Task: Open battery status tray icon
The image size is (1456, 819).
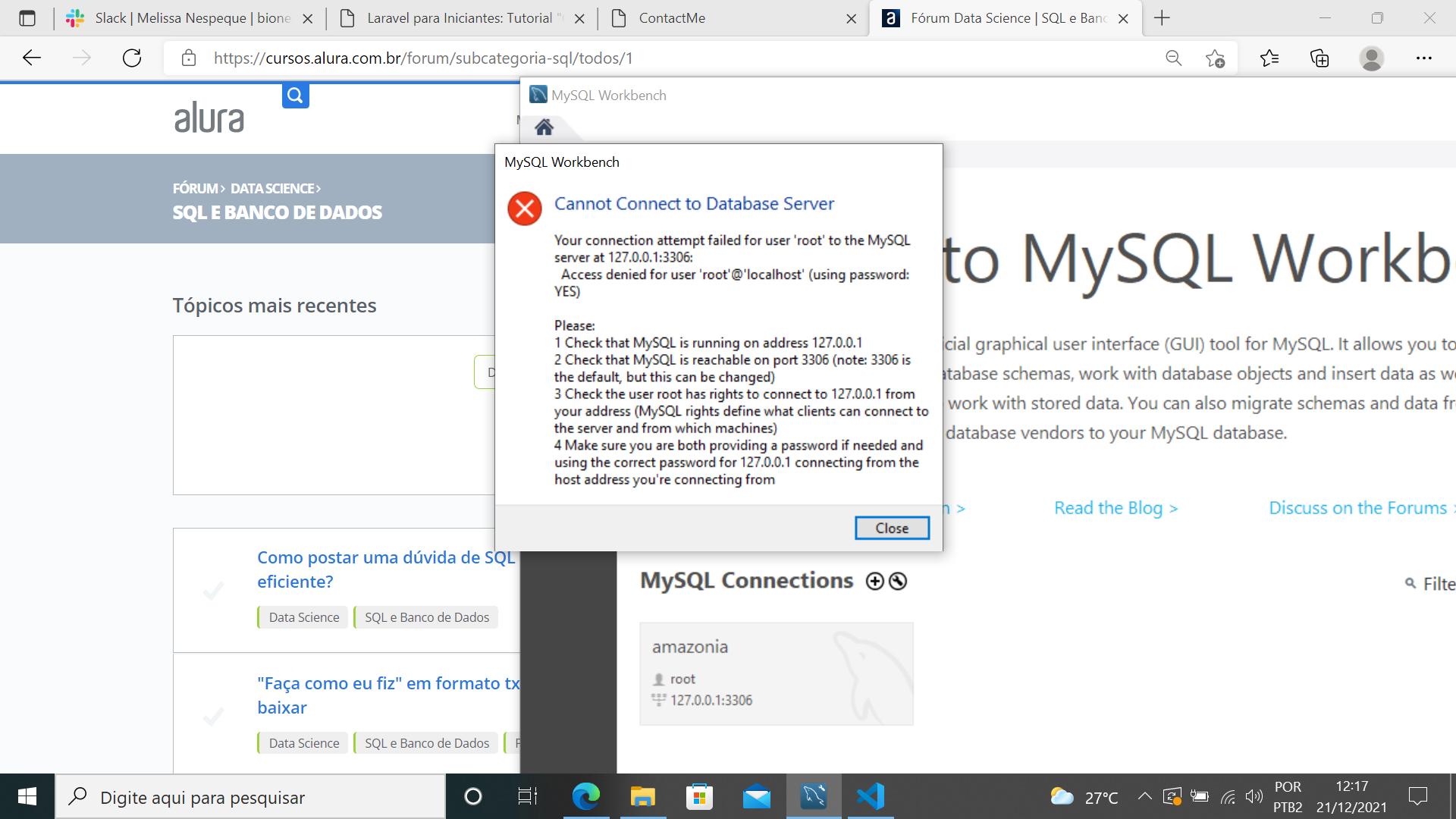Action: pyautogui.click(x=1200, y=796)
